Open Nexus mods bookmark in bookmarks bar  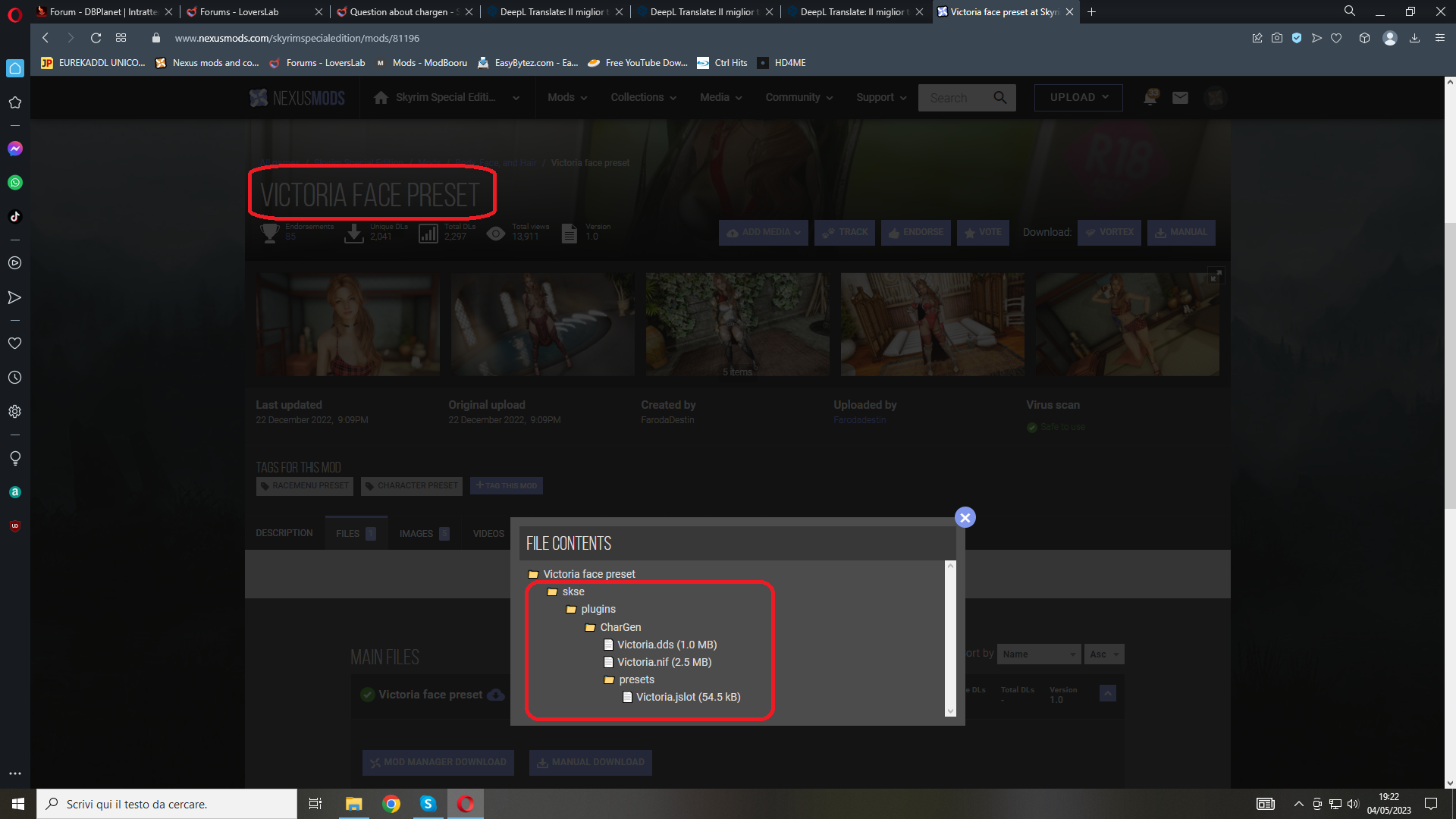click(207, 63)
